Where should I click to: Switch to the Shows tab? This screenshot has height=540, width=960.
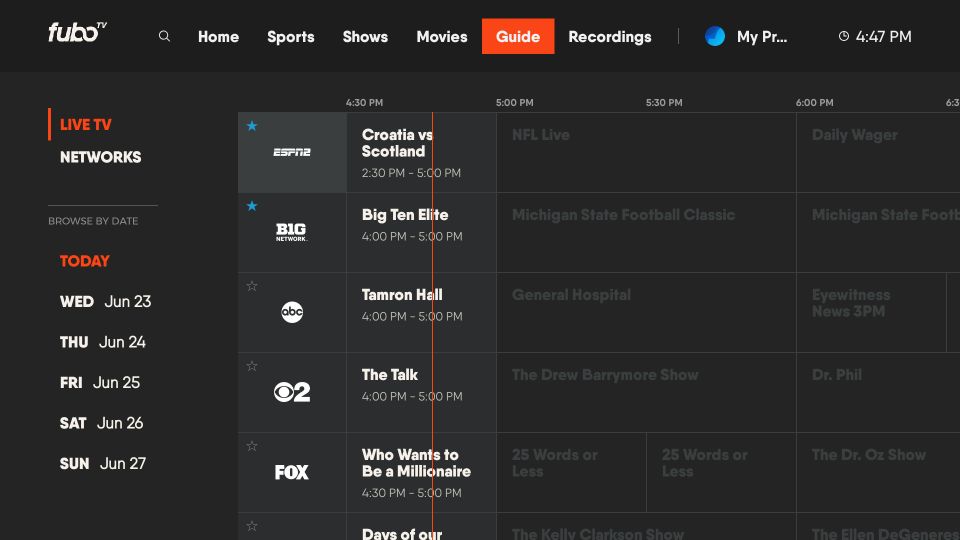tap(365, 37)
